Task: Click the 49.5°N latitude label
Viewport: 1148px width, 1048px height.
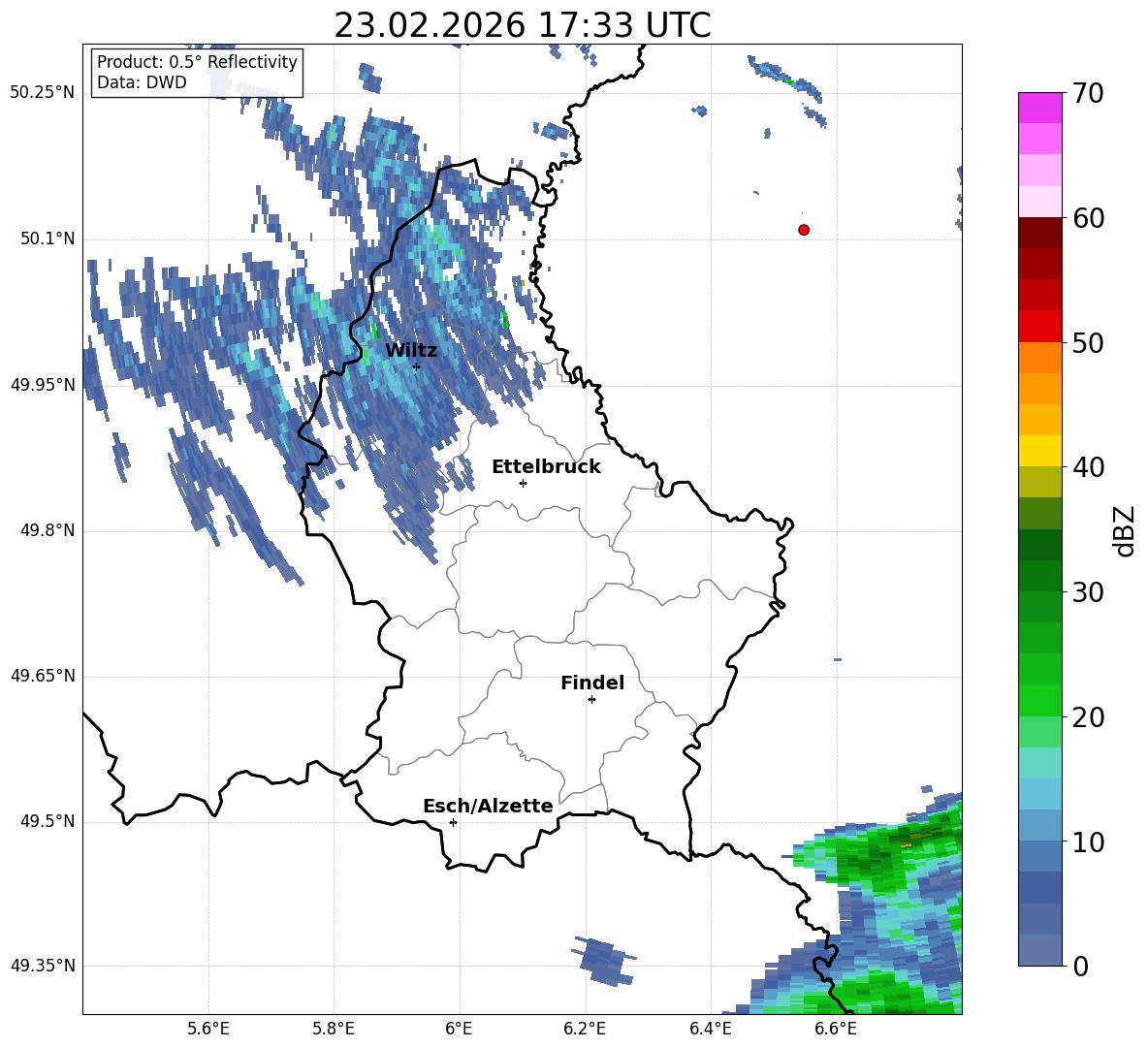Action: click(48, 821)
